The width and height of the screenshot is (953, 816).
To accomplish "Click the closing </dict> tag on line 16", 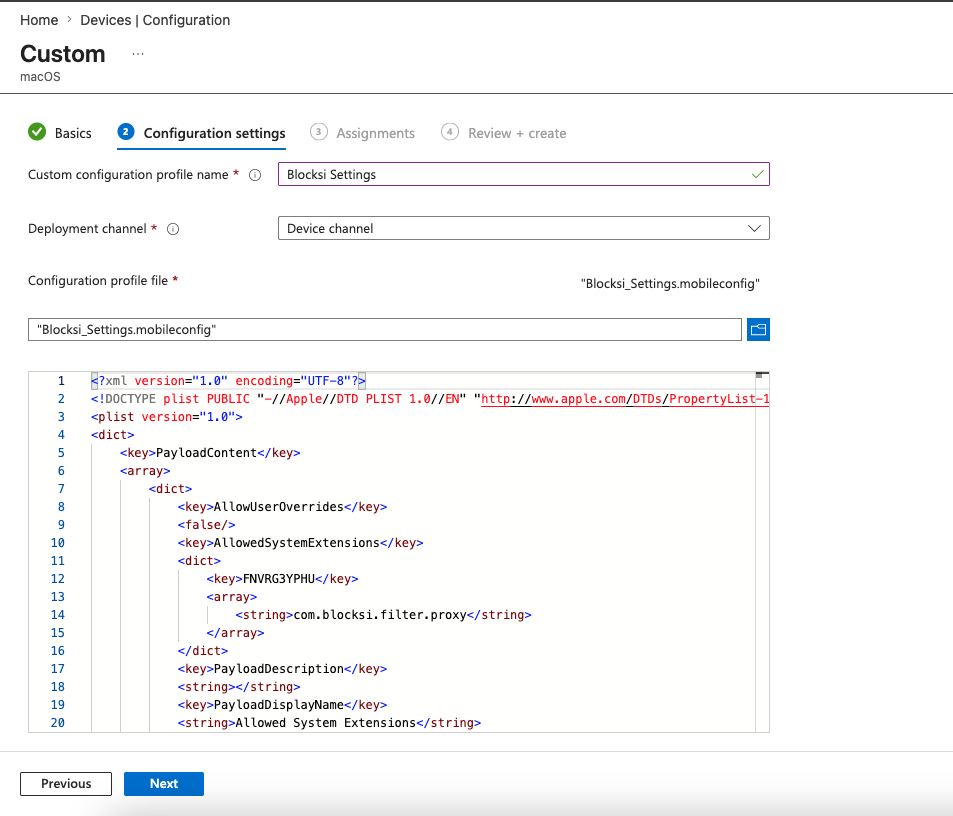I will tap(202, 651).
